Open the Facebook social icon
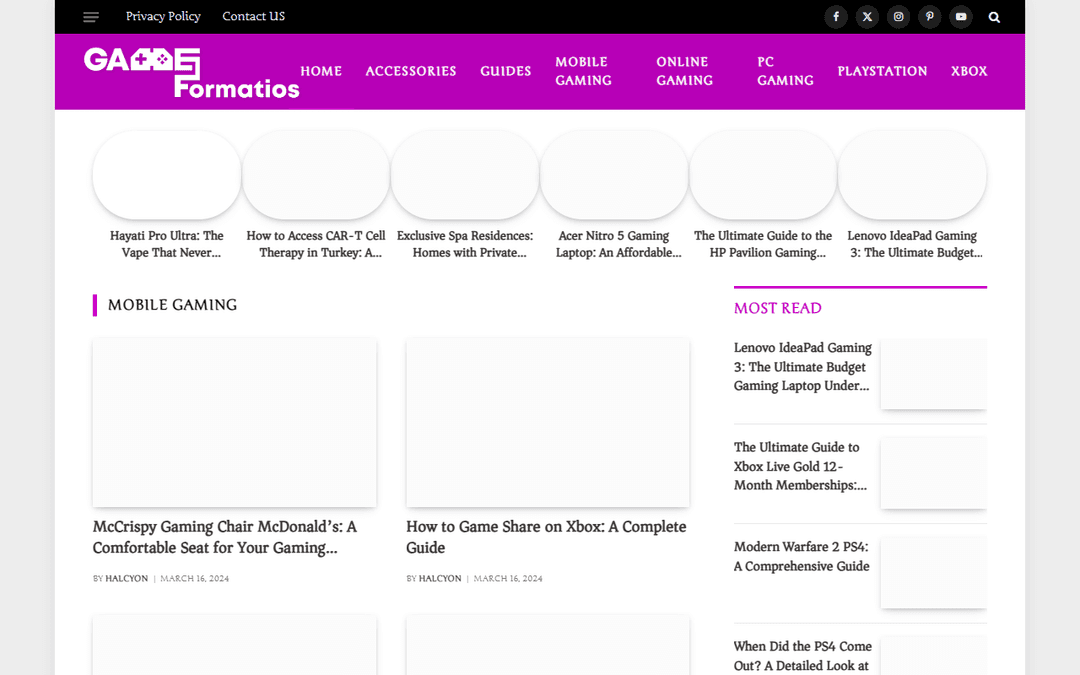This screenshot has height=675, width=1080. tap(836, 17)
